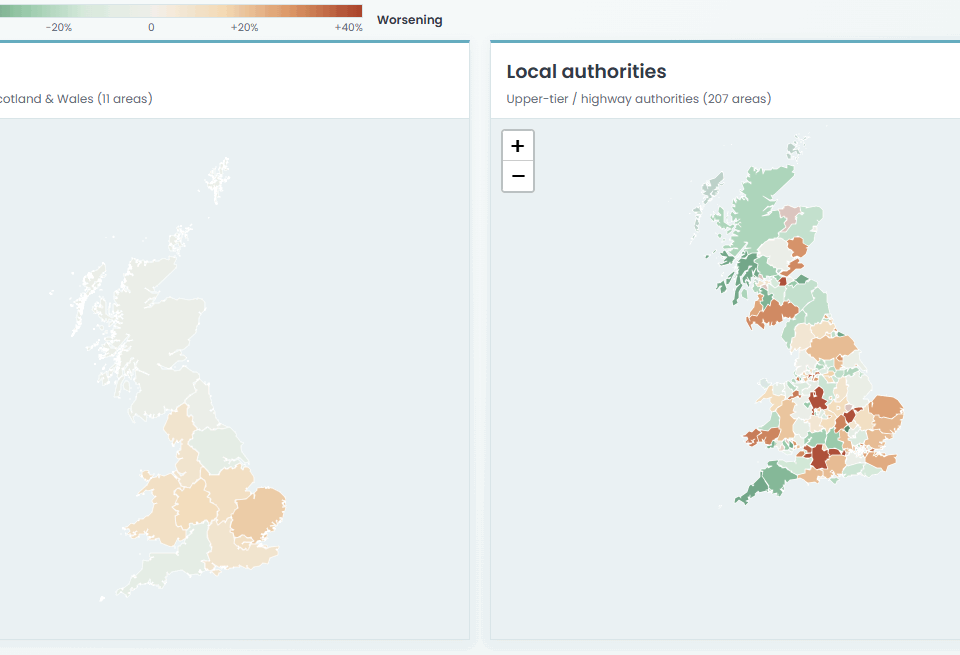Select Kent on the local authorities map
This screenshot has width=960, height=655.
(x=882, y=460)
